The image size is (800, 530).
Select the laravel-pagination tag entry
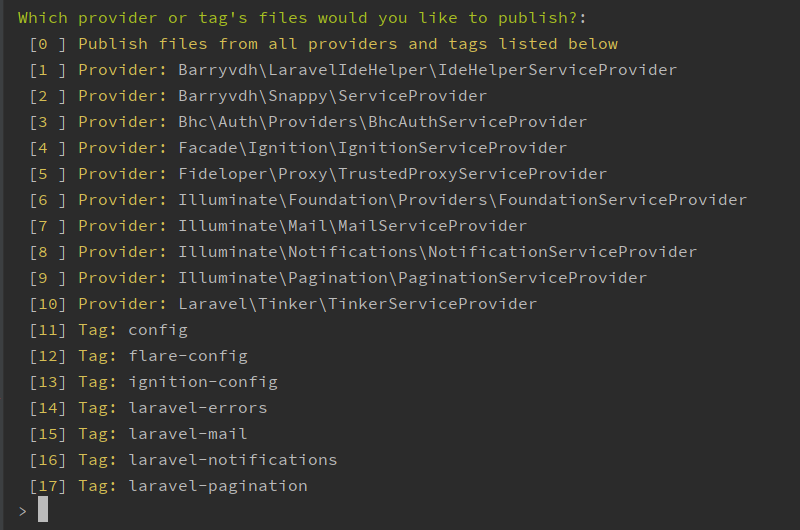coord(192,486)
